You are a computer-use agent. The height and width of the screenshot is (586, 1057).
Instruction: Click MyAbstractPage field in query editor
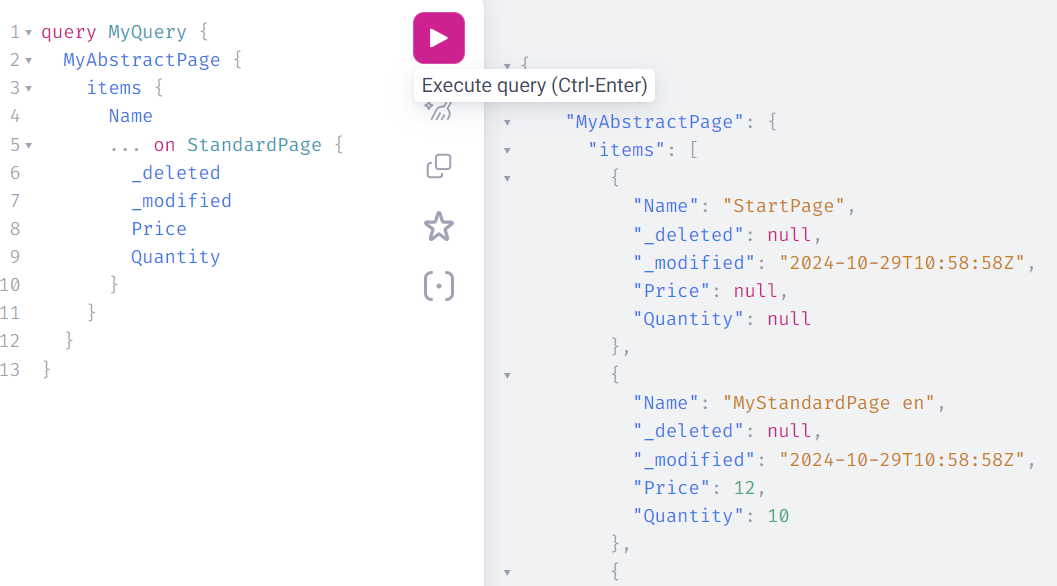[142, 60]
